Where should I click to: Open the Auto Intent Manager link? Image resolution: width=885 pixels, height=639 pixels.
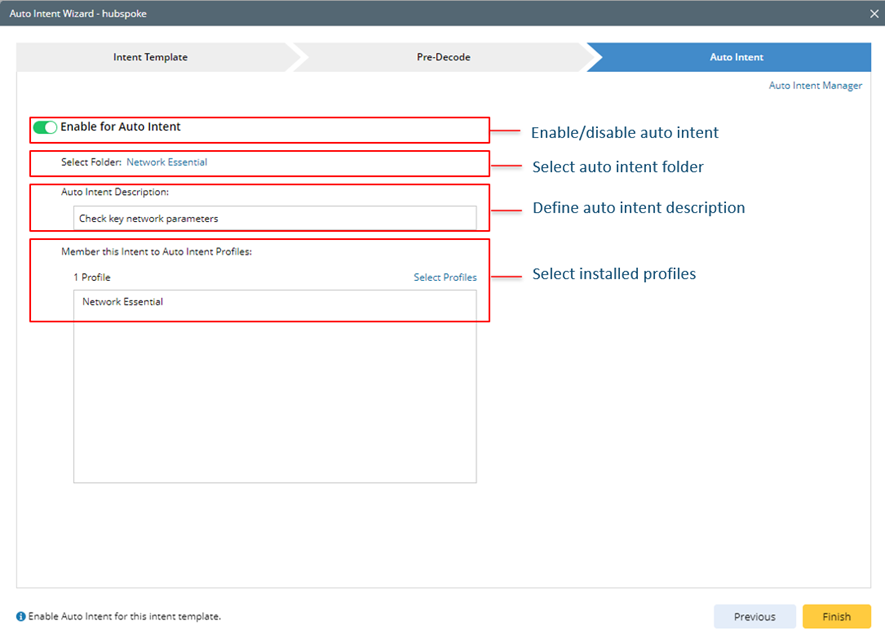pos(815,86)
